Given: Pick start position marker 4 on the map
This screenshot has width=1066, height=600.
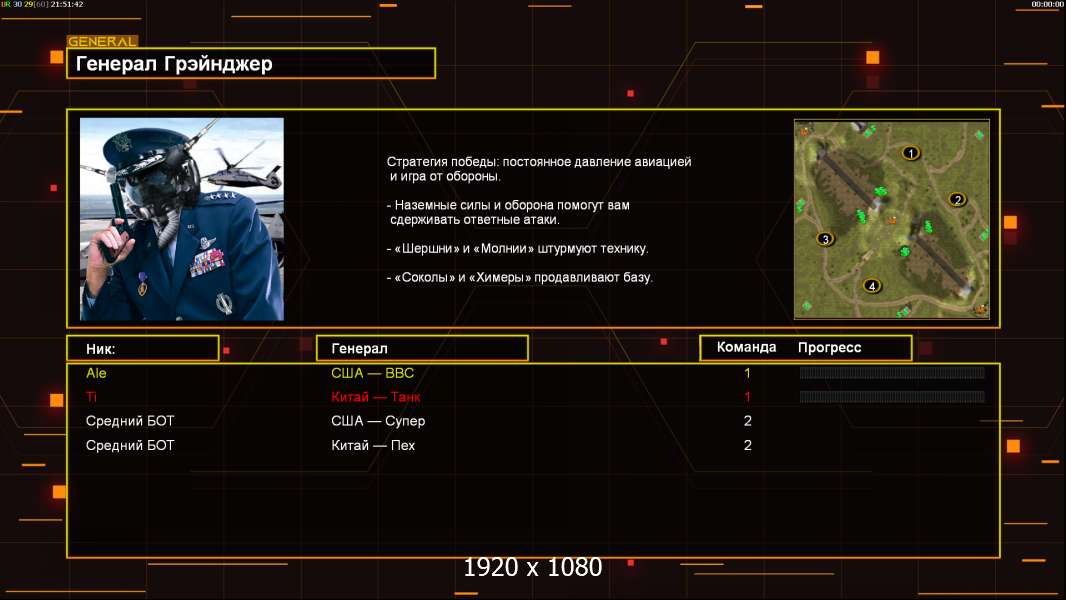Looking at the screenshot, I should pyautogui.click(x=872, y=285).
